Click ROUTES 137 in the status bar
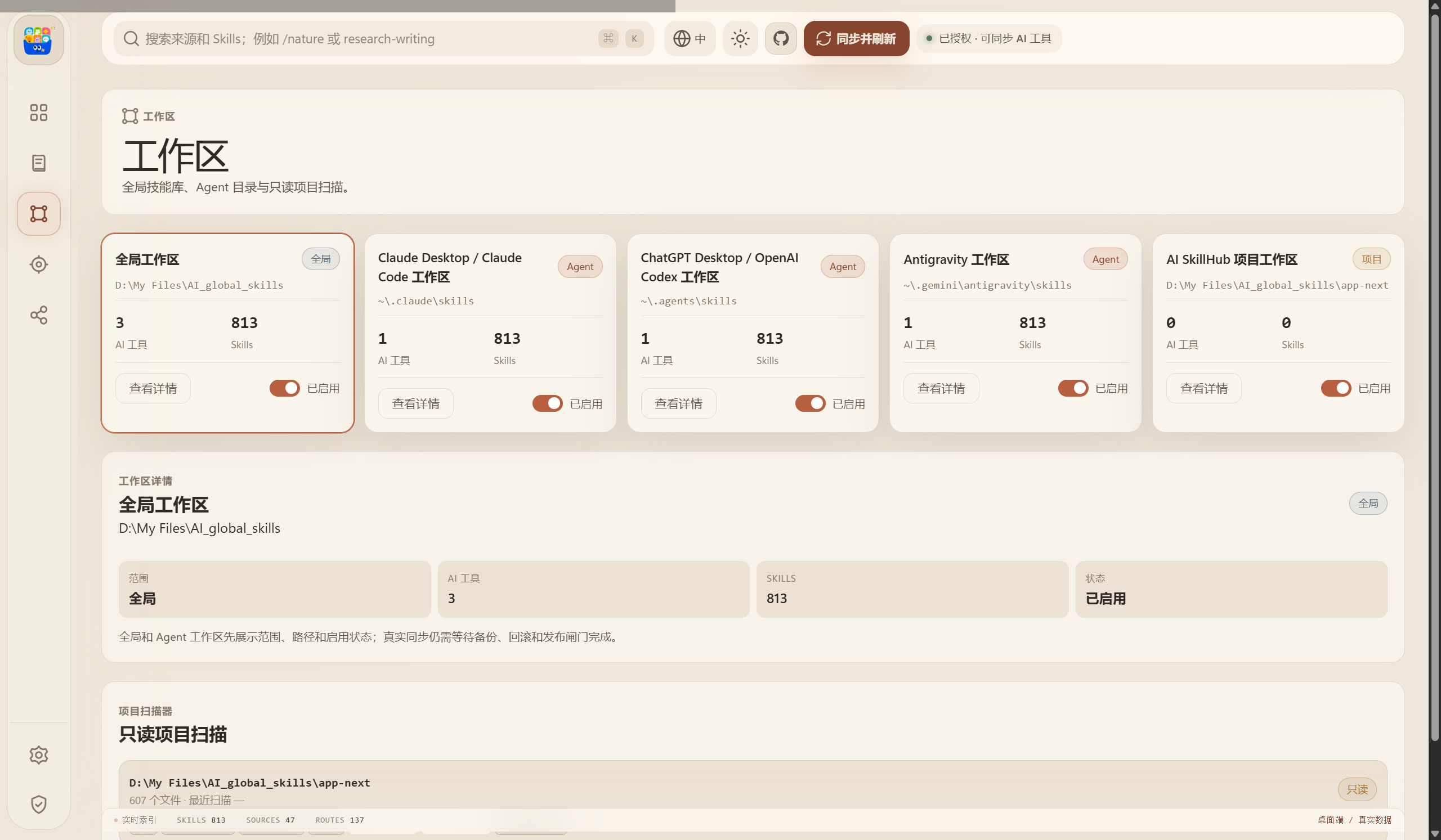 pos(339,820)
